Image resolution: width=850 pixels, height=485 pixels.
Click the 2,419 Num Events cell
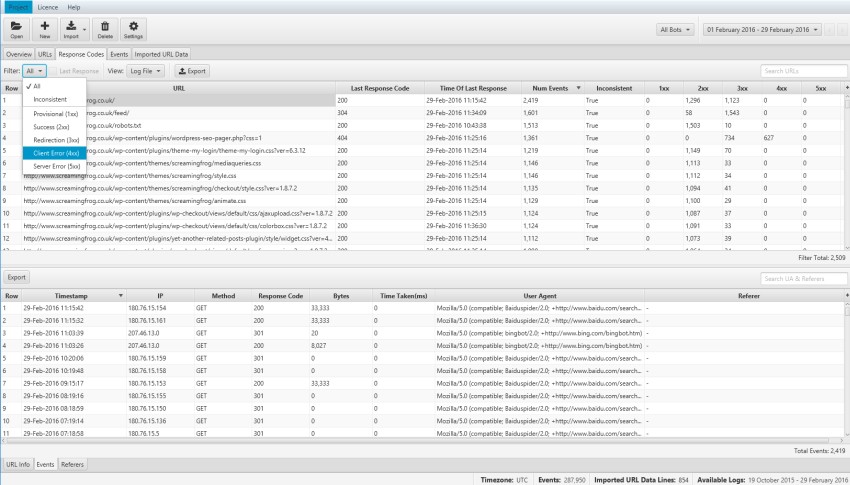tap(531, 101)
